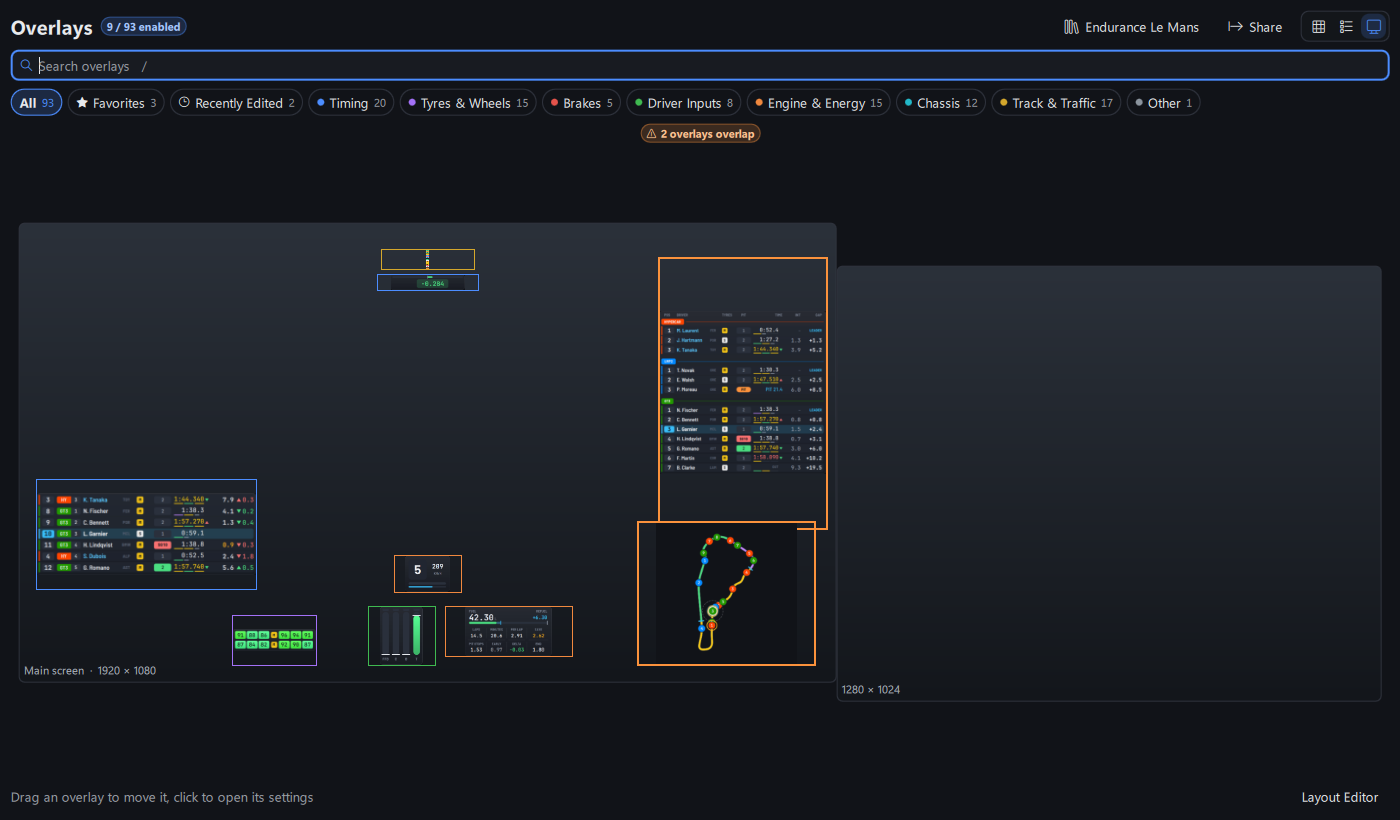Click the library icon beside Endurance Le Mans
This screenshot has width=1400, height=820.
1072,27
